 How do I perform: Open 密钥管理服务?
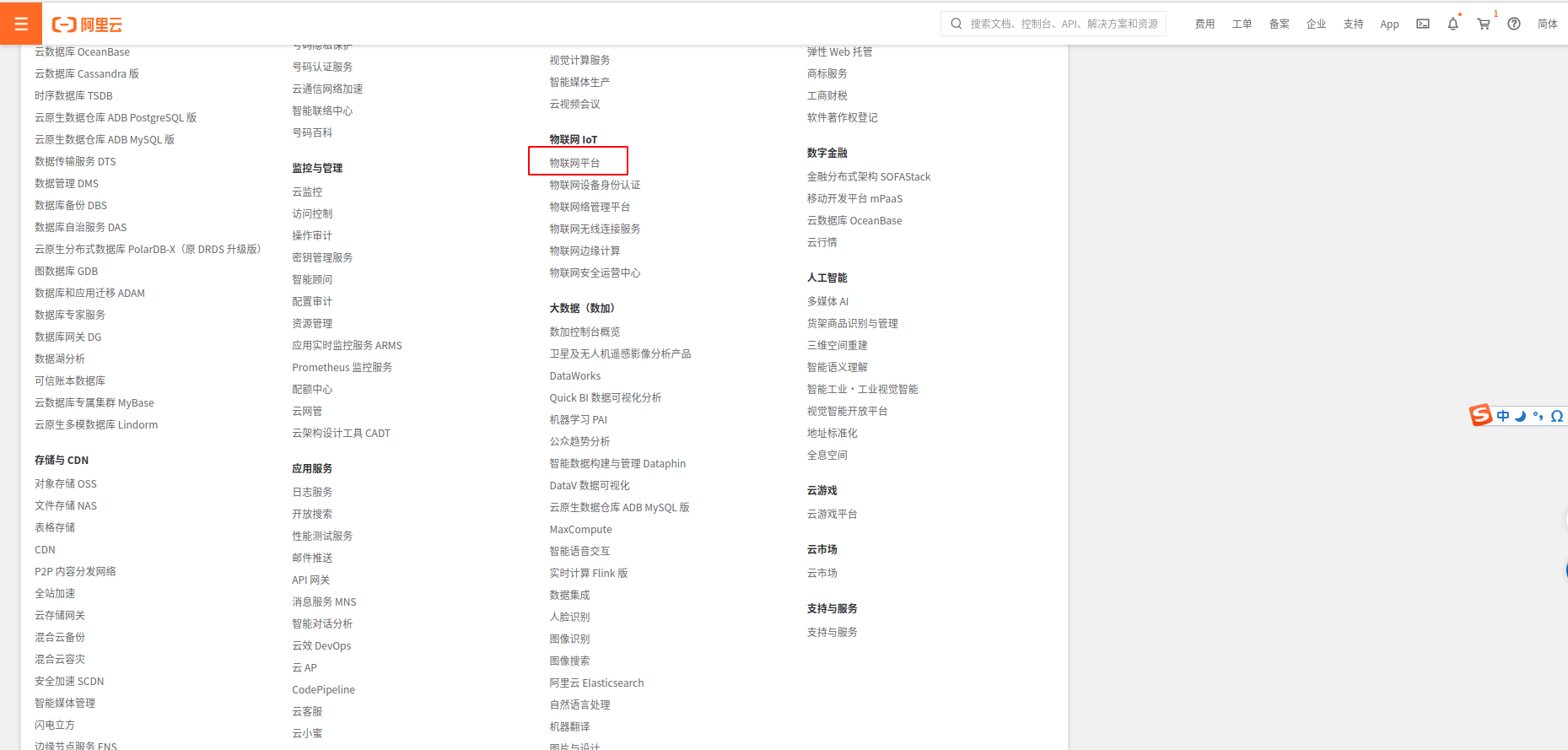[322, 257]
